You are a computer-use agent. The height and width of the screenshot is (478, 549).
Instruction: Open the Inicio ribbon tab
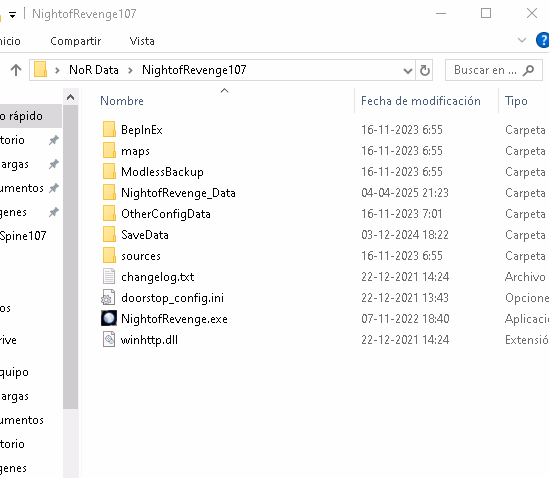[x=10, y=41]
